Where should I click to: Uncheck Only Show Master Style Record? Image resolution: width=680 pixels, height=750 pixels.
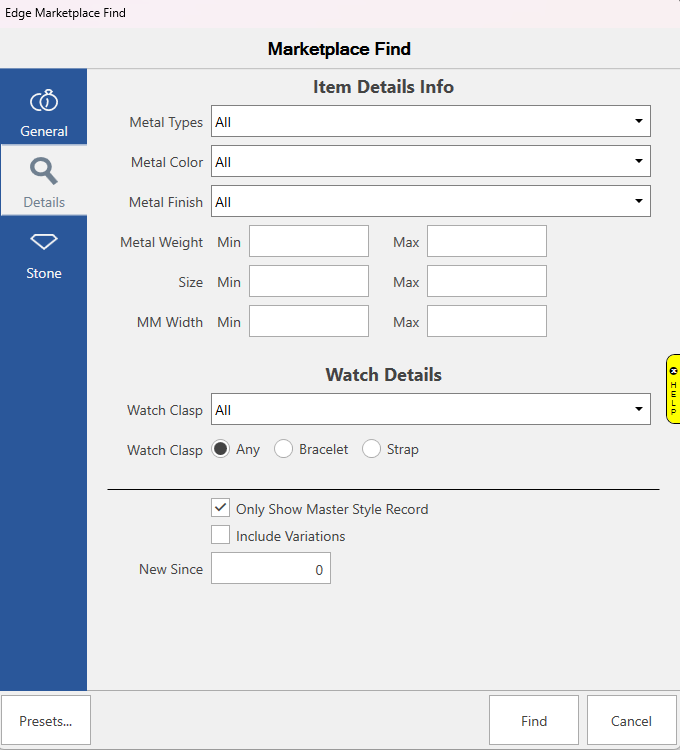point(221,509)
